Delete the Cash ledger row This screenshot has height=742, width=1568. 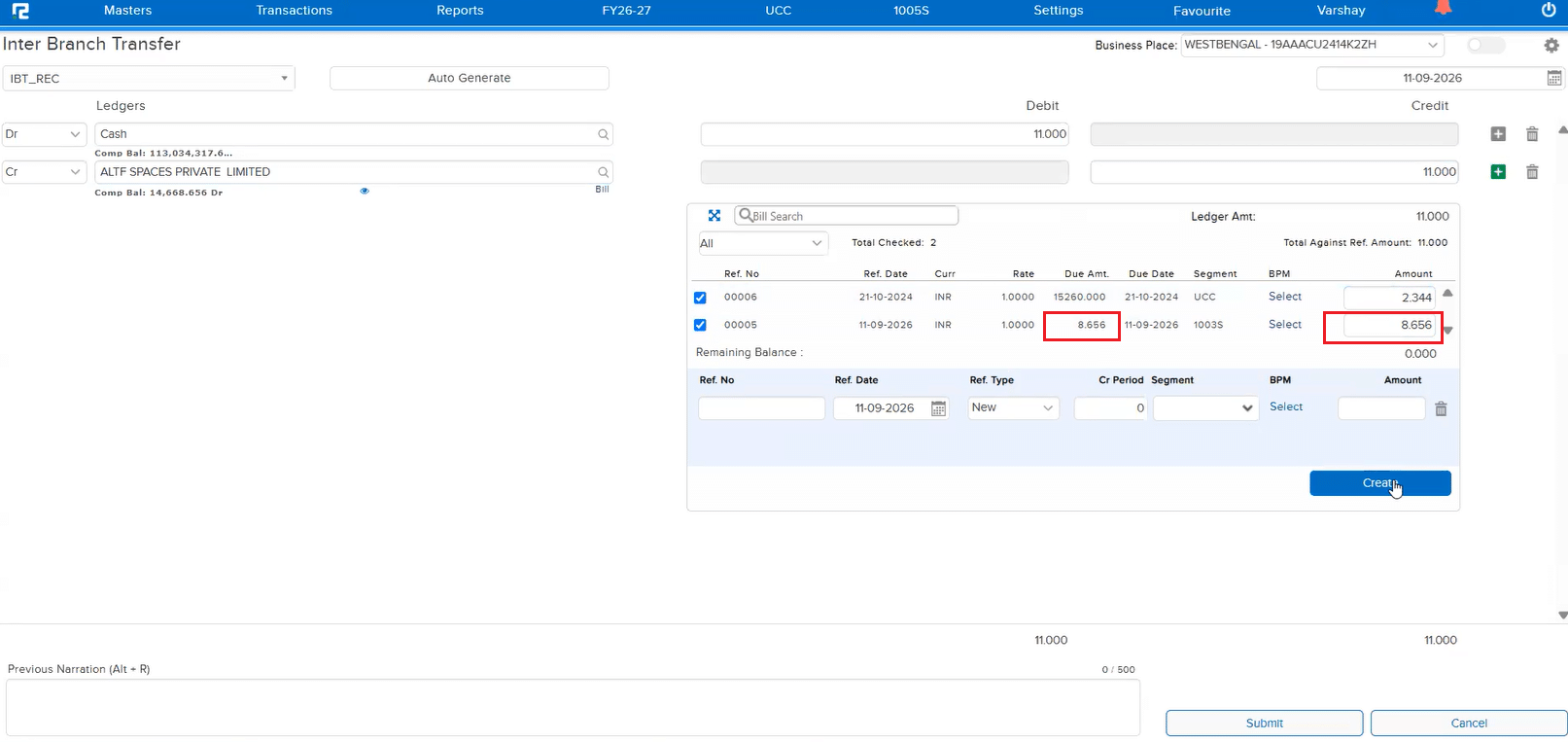coord(1532,134)
